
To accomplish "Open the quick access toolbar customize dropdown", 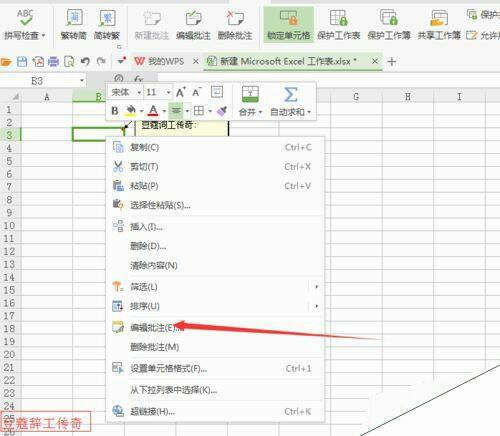I will click(121, 61).
